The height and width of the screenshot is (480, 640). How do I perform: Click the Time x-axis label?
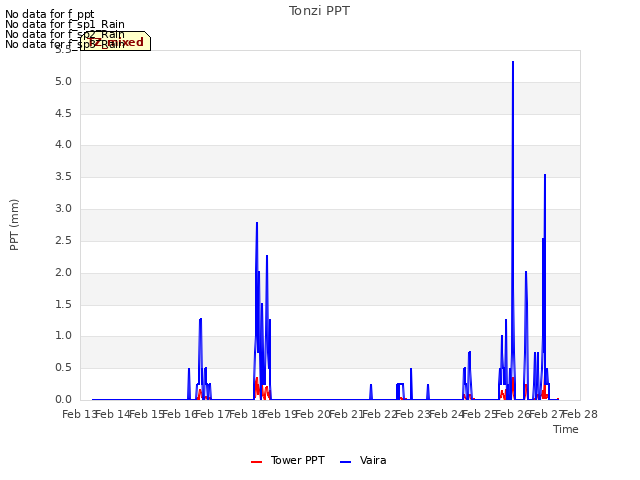566,429
